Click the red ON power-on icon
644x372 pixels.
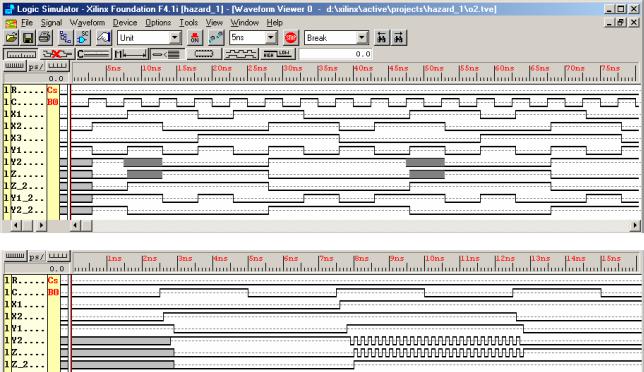coord(195,38)
